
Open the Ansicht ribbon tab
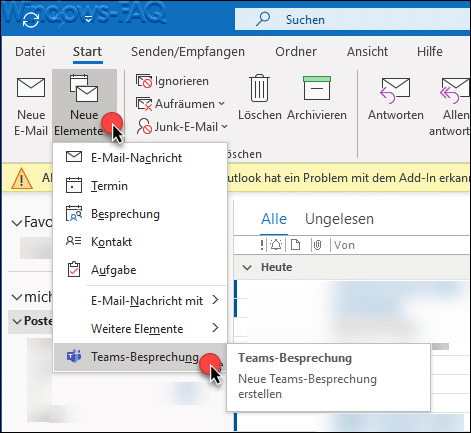click(367, 52)
